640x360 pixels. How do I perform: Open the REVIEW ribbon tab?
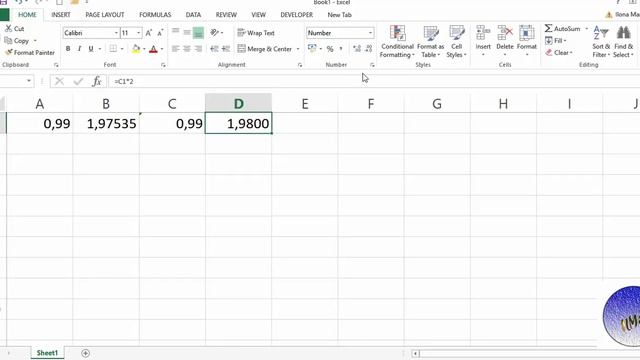point(226,15)
